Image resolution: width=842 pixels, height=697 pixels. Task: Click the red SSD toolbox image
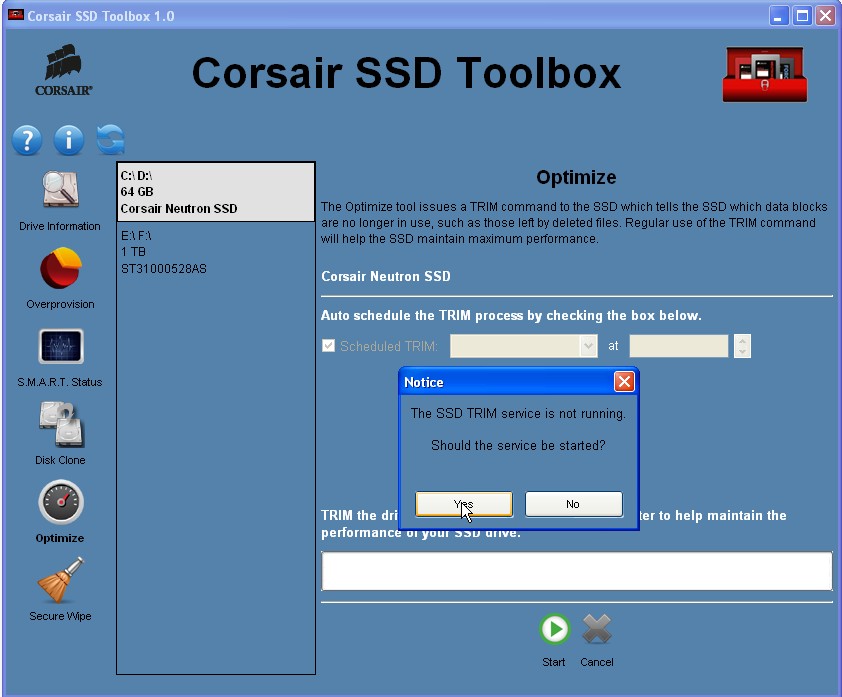(765, 75)
